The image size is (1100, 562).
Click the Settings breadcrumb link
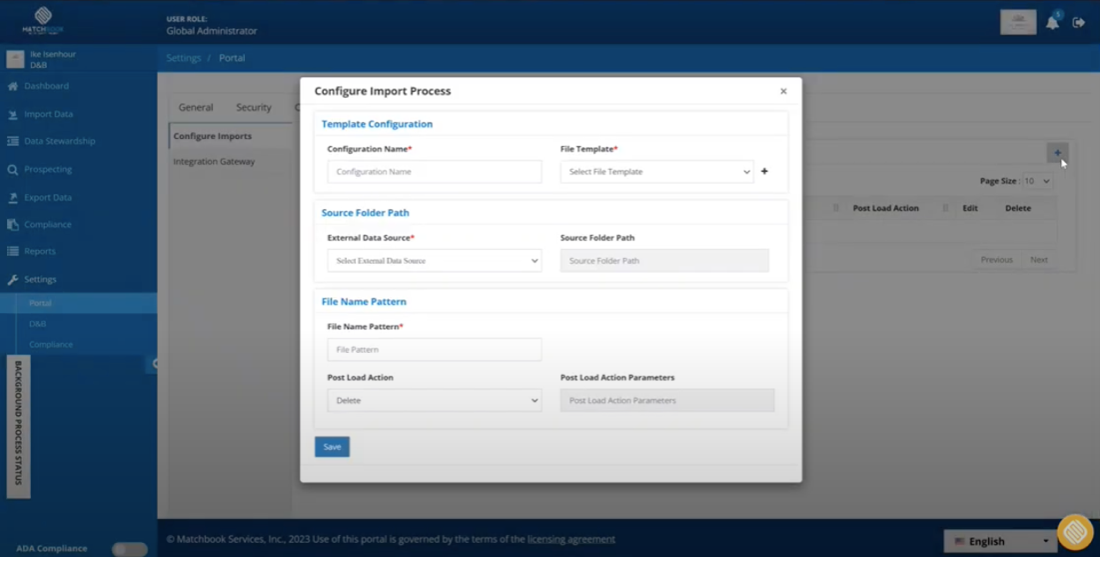tap(184, 58)
